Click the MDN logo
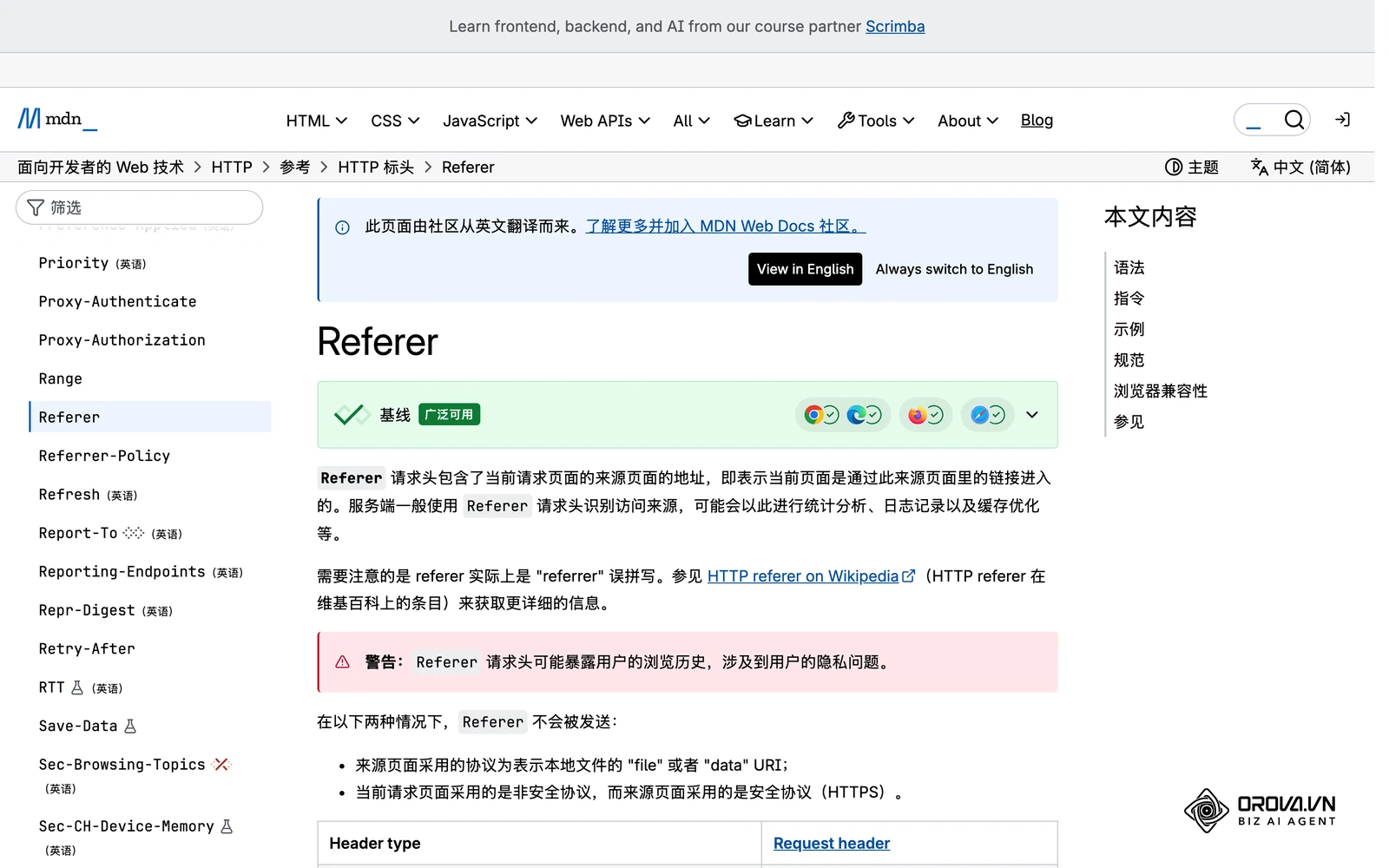Screen dimensions: 1389x868 57,119
